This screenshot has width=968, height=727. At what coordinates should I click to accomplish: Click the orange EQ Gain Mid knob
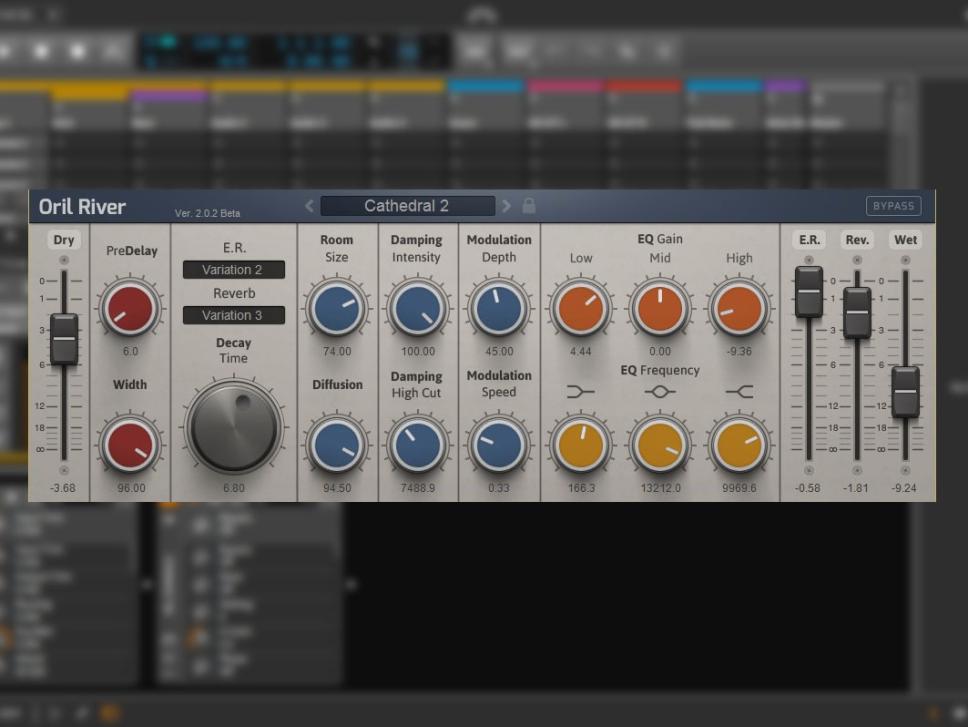[x=659, y=308]
